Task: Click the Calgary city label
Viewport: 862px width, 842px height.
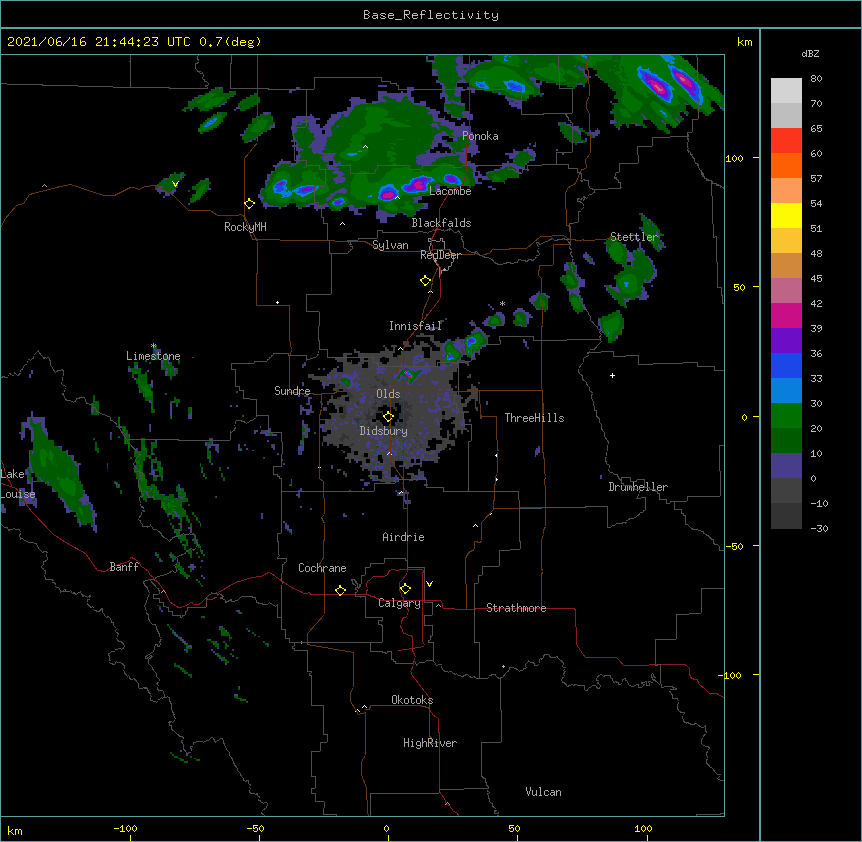Action: [x=399, y=603]
